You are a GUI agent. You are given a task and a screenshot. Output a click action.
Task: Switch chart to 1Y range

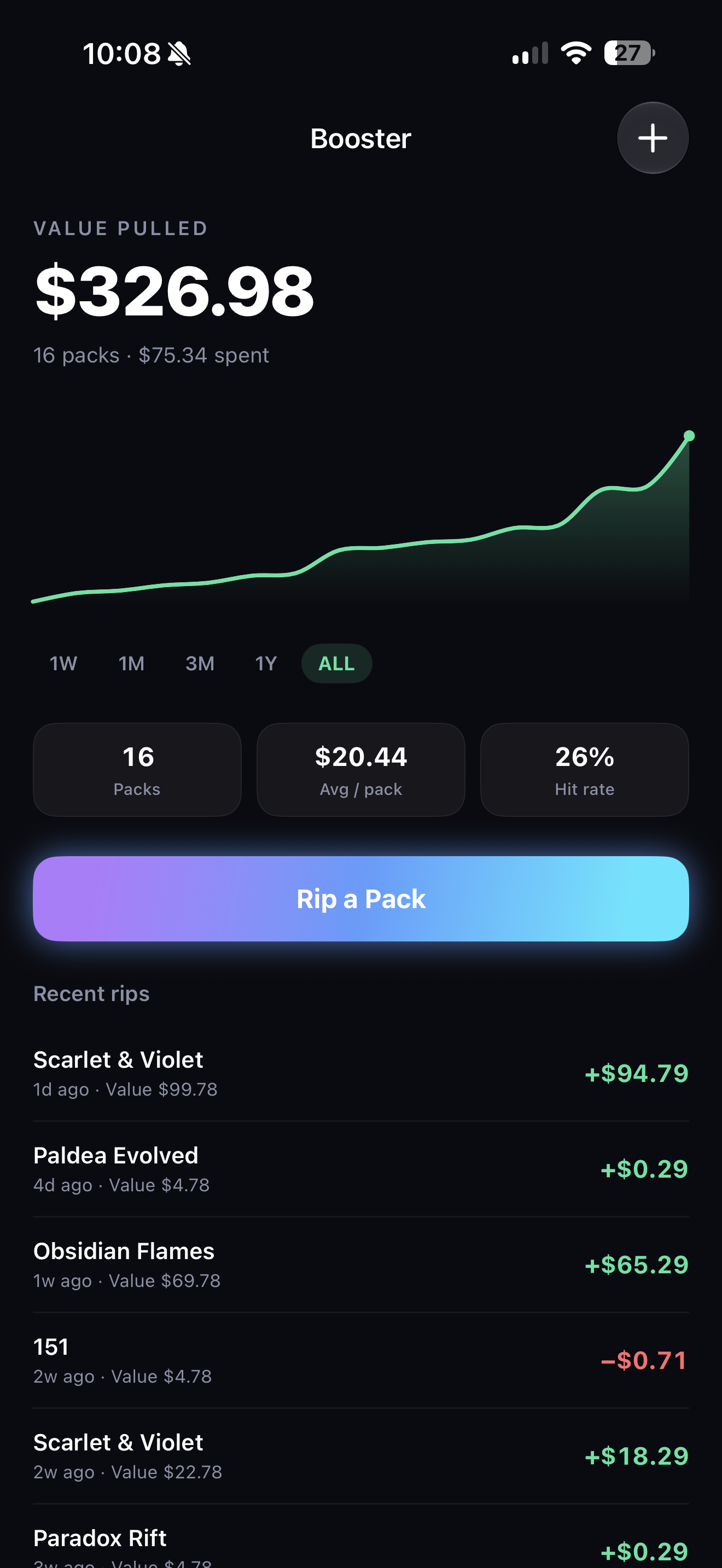(x=266, y=664)
